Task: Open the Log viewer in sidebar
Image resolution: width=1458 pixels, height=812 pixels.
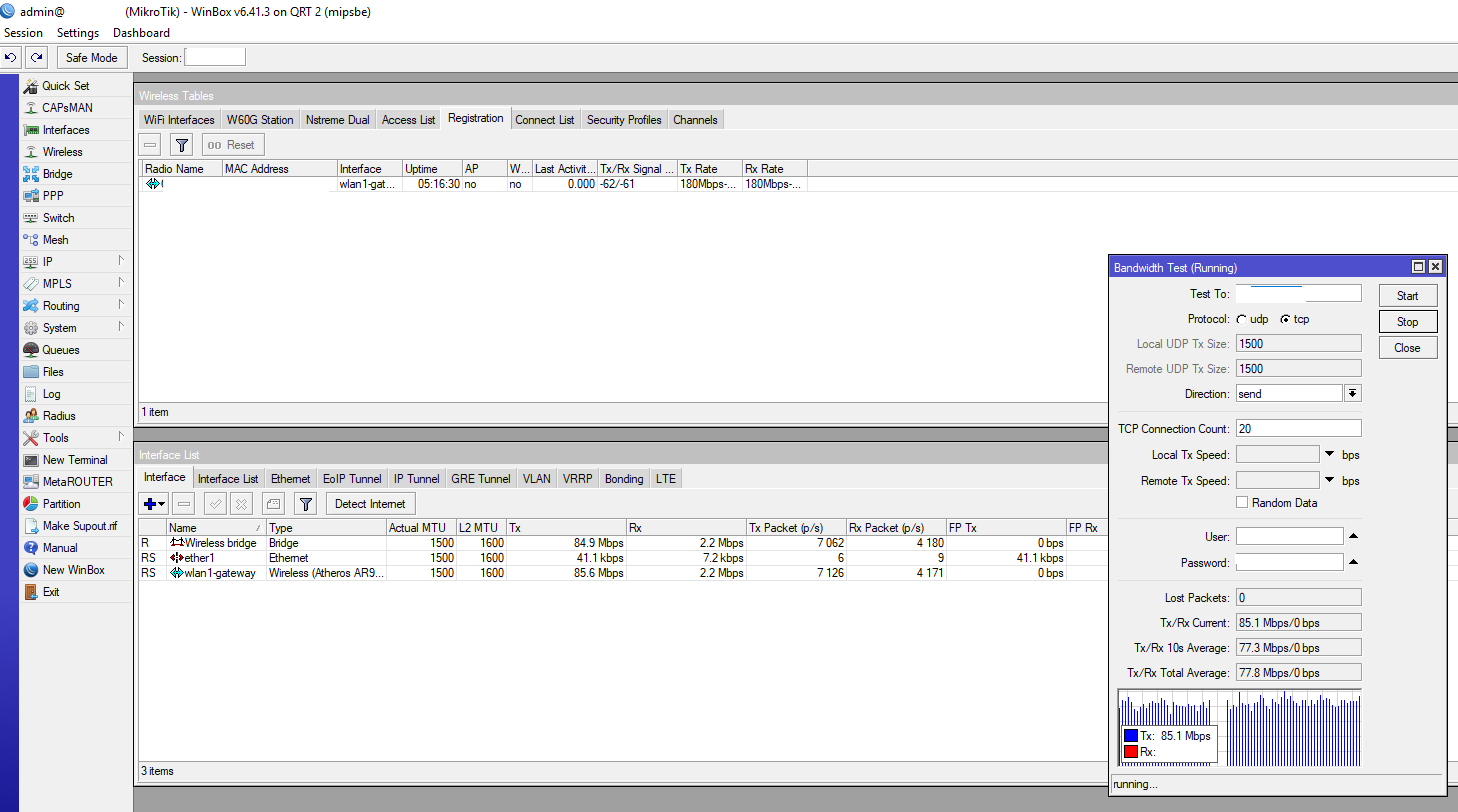Action: pyautogui.click(x=51, y=394)
